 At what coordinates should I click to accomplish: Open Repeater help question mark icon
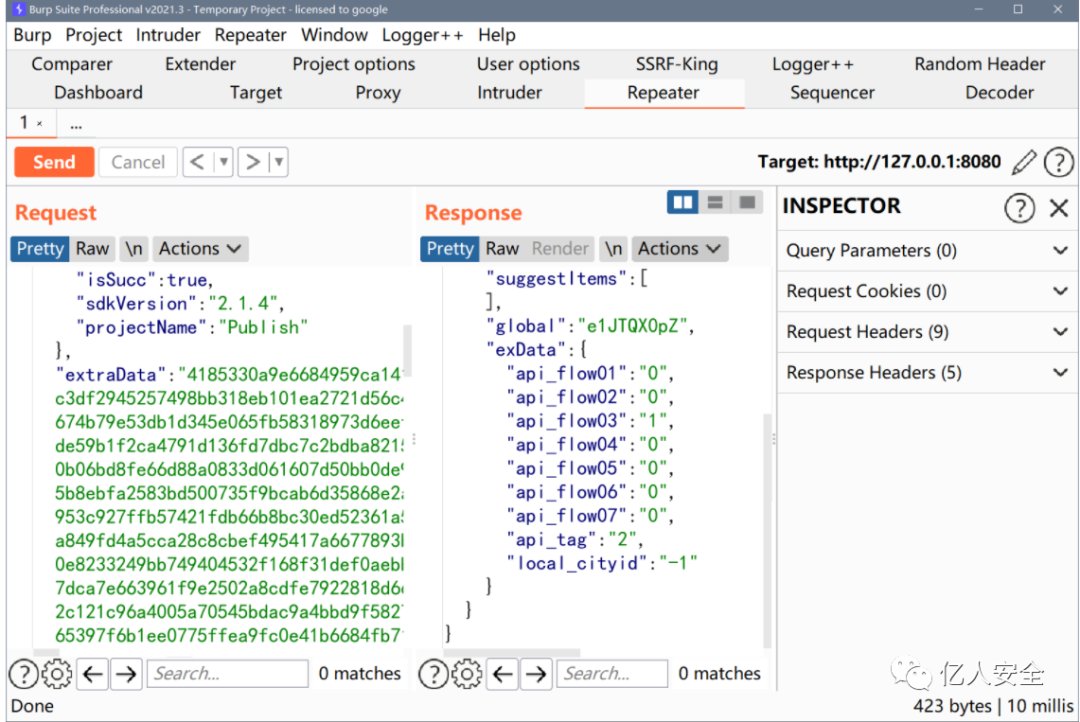point(1059,163)
